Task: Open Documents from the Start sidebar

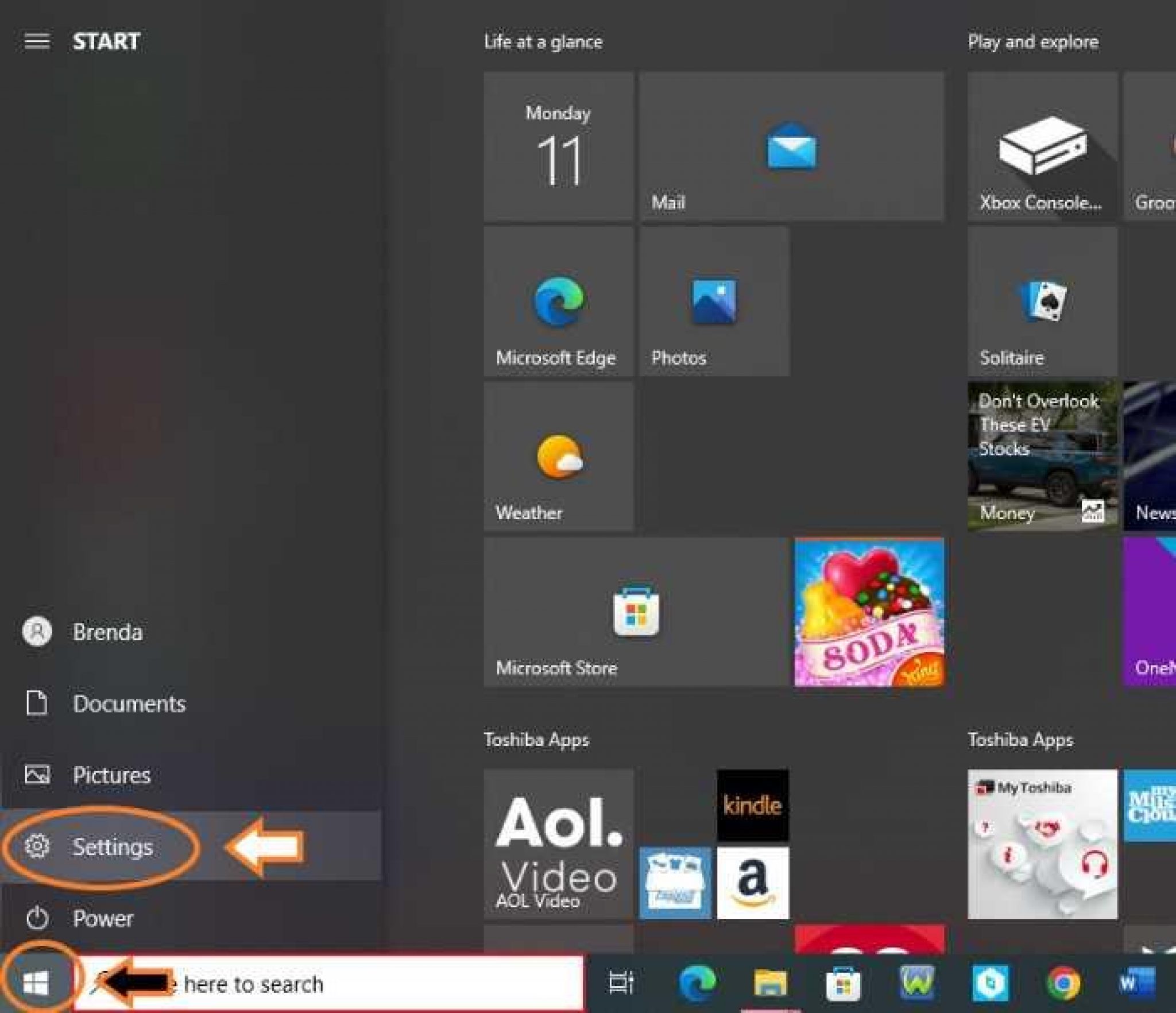Action: tap(129, 703)
